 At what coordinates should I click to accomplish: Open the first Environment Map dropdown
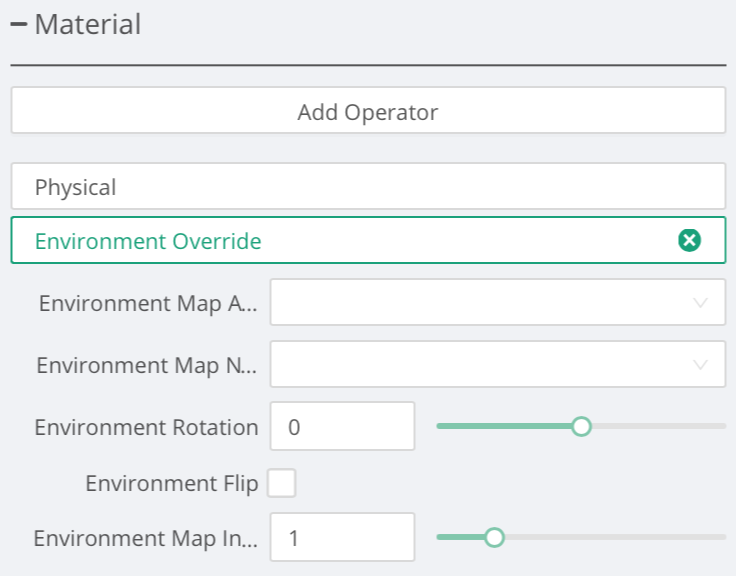pos(480,302)
